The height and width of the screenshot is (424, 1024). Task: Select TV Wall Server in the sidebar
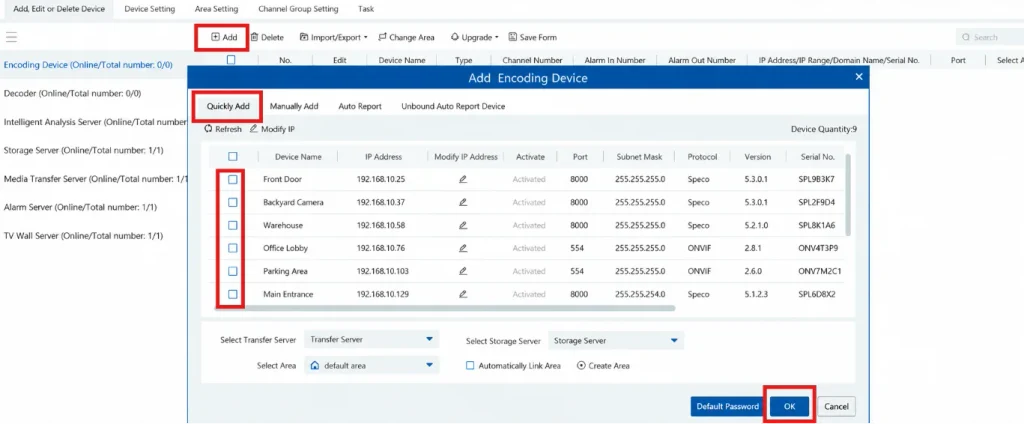[83, 236]
